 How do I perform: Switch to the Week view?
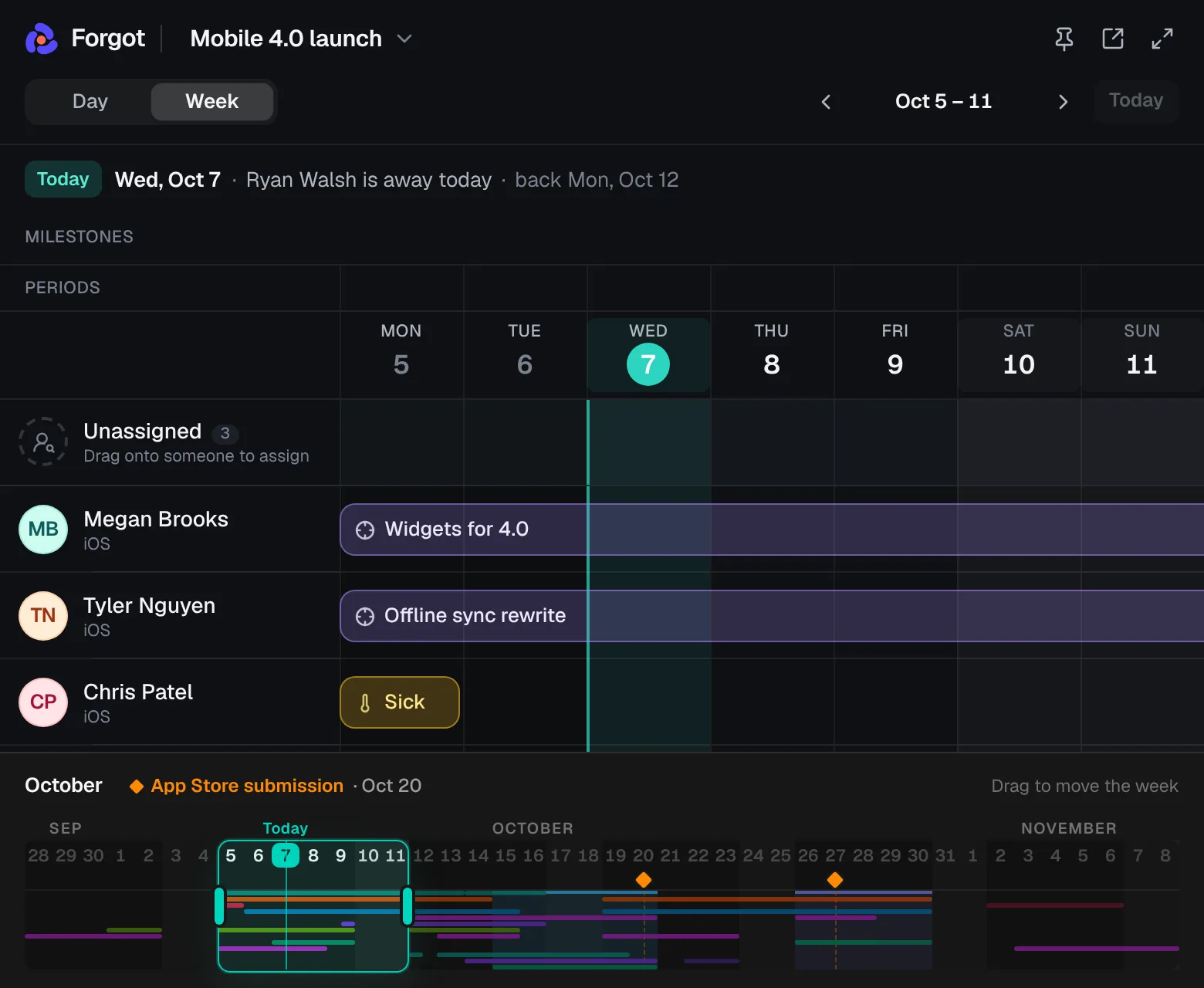pyautogui.click(x=212, y=101)
